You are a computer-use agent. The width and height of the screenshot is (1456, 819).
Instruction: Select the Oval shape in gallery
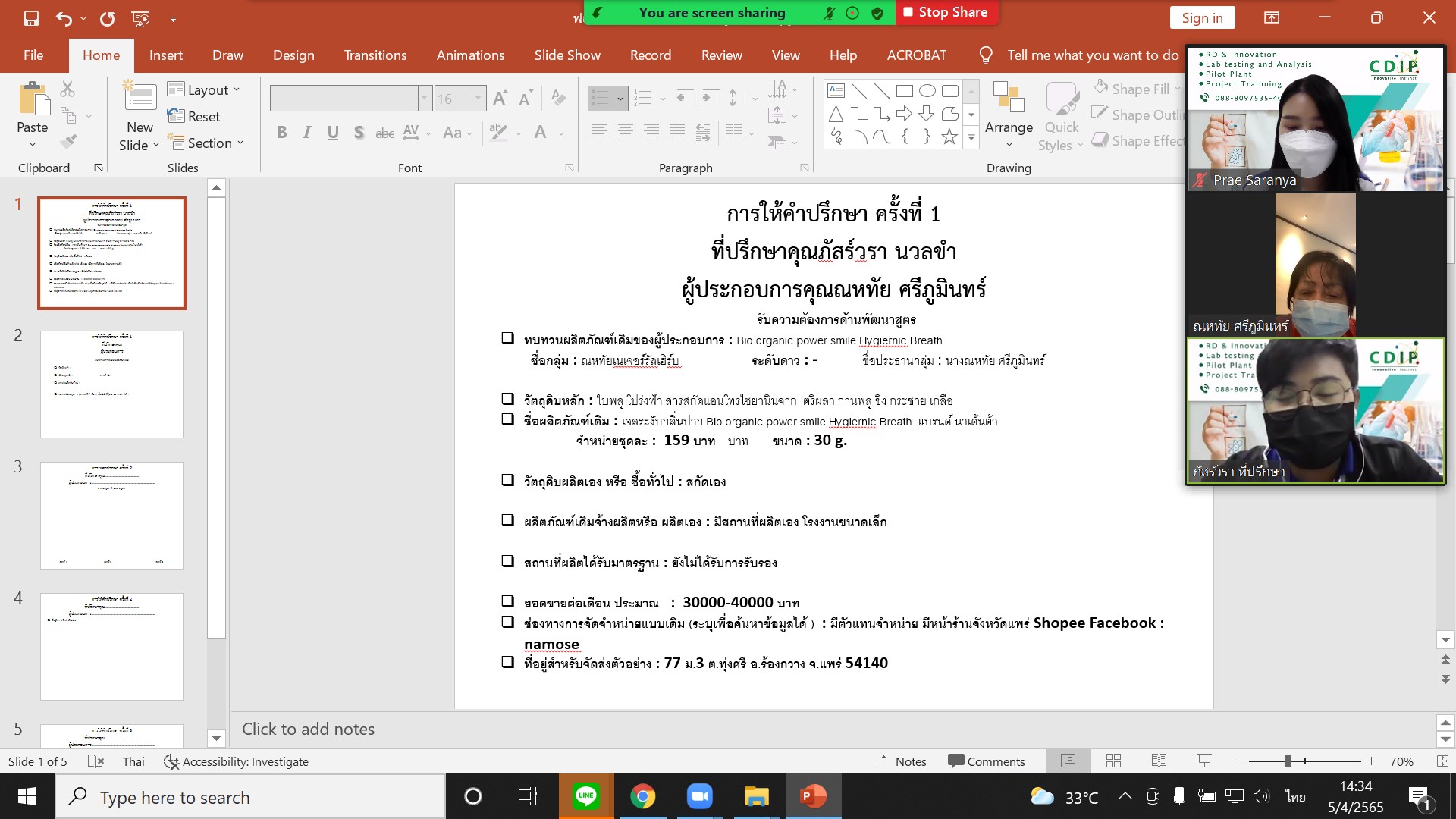927,91
